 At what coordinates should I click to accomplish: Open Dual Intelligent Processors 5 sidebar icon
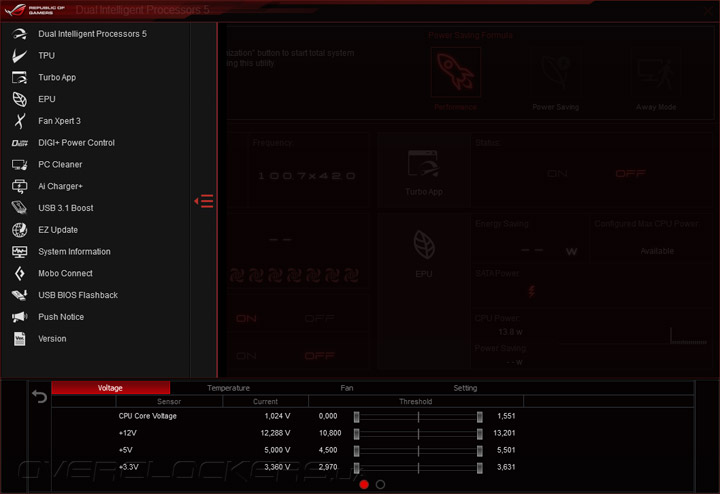19,34
